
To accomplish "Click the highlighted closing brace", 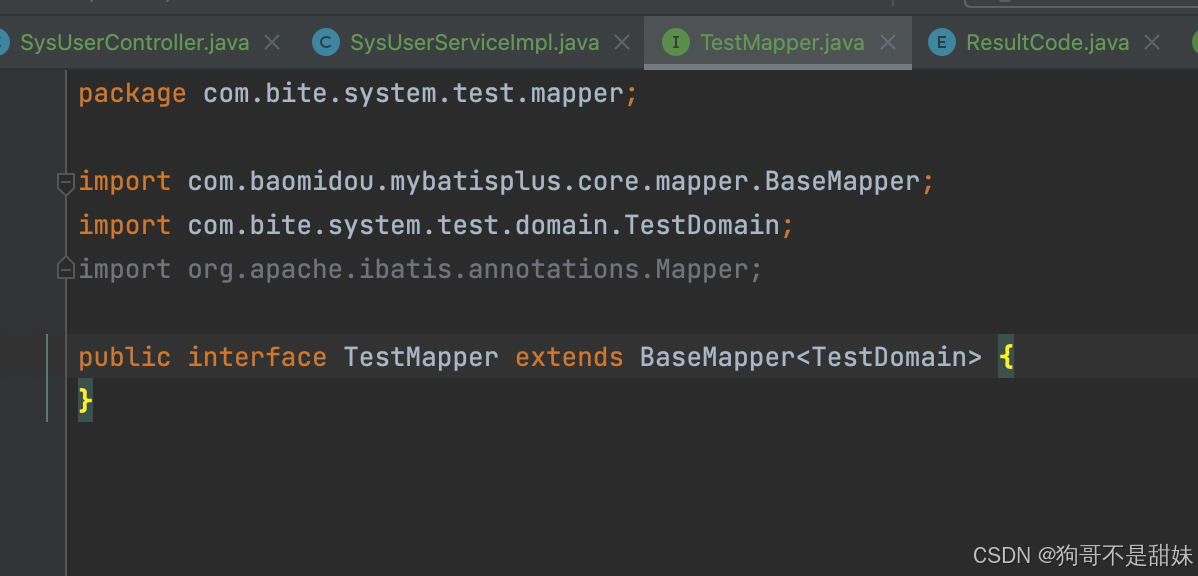I will point(85,400).
